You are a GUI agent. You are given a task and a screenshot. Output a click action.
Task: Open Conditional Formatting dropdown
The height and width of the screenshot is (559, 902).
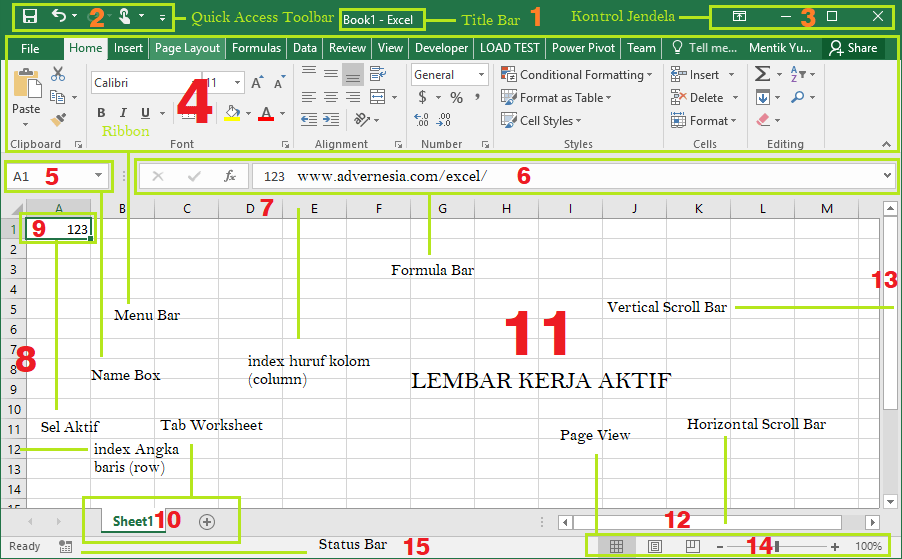[576, 74]
